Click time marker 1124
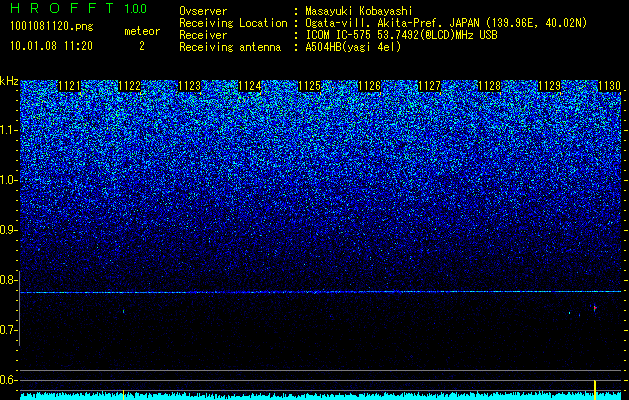This screenshot has width=629, height=400. [250, 86]
